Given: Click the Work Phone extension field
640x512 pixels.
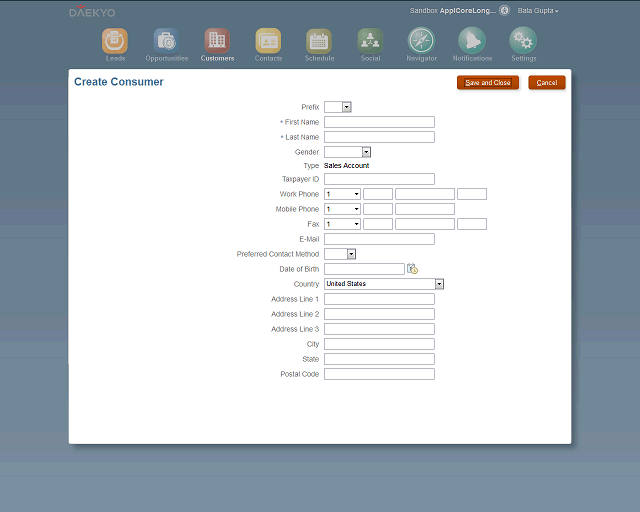Looking at the screenshot, I should pyautogui.click(x=472, y=194).
